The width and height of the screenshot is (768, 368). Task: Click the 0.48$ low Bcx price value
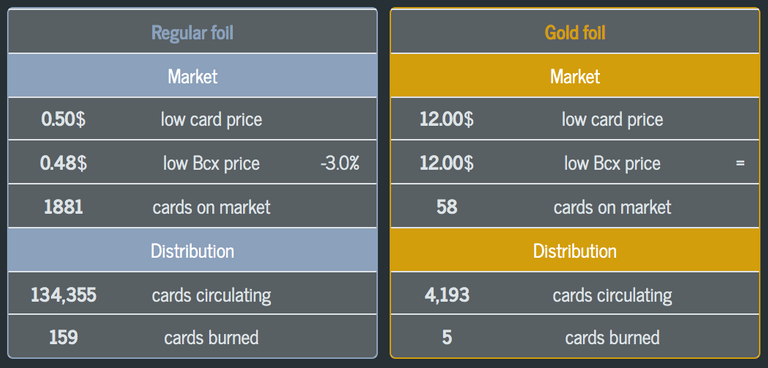(63, 163)
